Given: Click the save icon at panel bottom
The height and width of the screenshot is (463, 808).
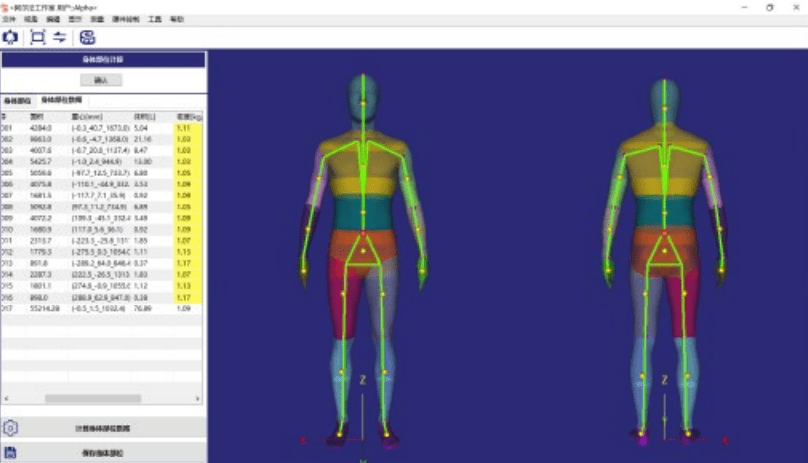Looking at the screenshot, I should pyautogui.click(x=11, y=453).
